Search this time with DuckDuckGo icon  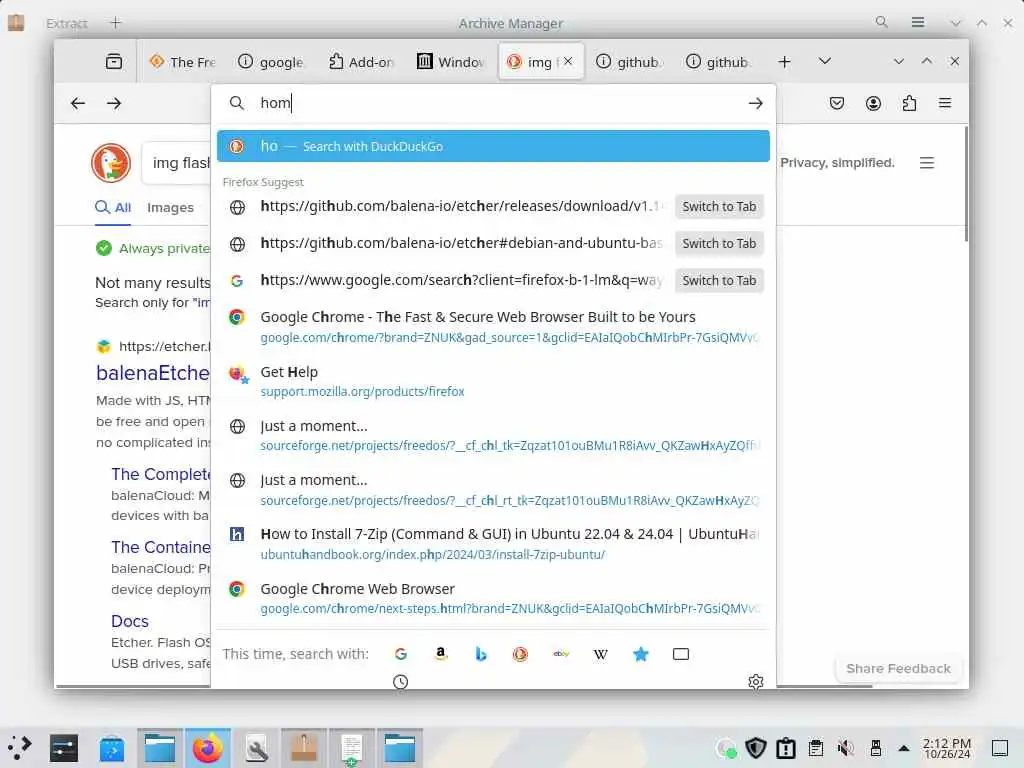(520, 654)
